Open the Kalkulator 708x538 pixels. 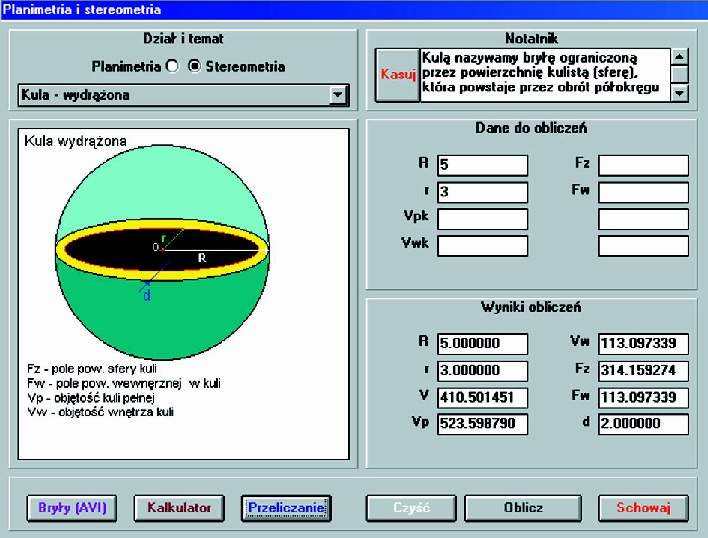click(x=180, y=508)
